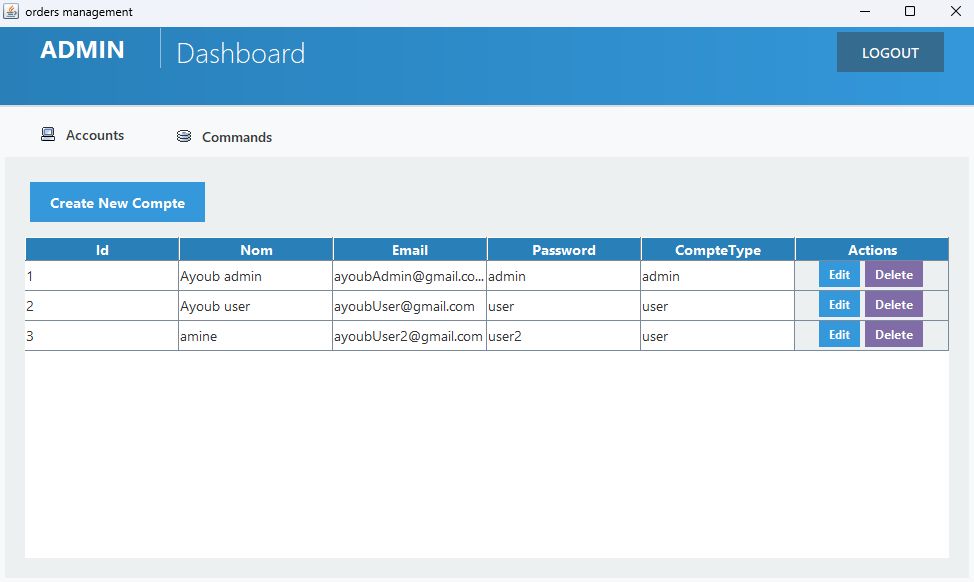Delete the Ayoub admin account
The height and width of the screenshot is (582, 974).
[x=894, y=275]
